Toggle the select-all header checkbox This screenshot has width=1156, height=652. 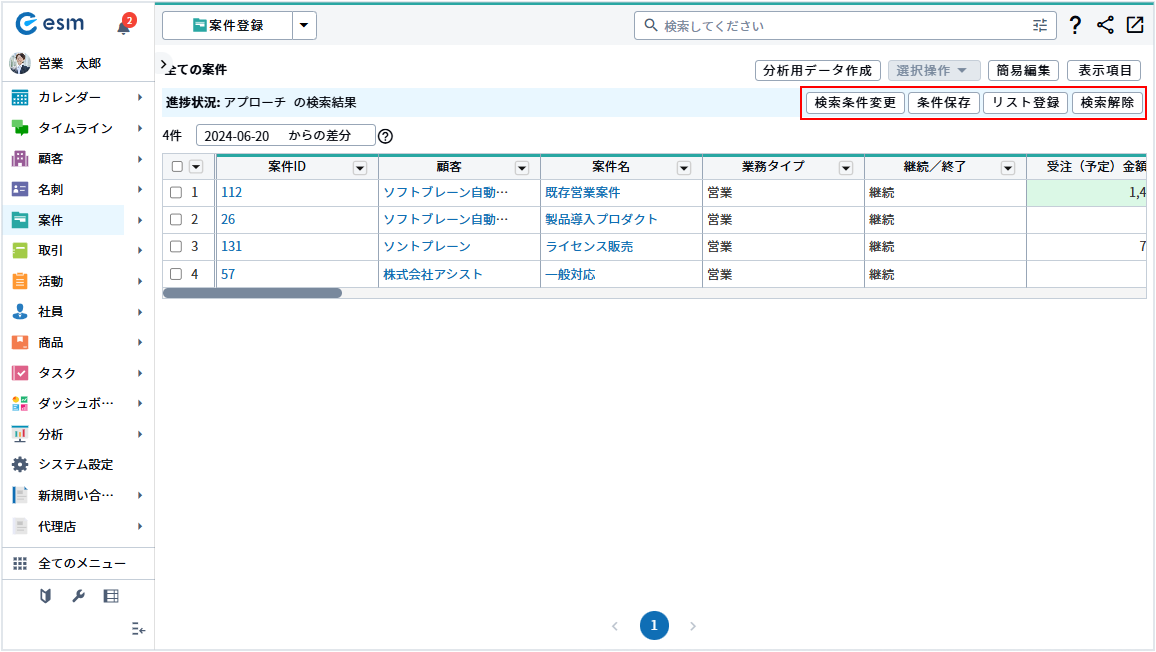[x=177, y=167]
